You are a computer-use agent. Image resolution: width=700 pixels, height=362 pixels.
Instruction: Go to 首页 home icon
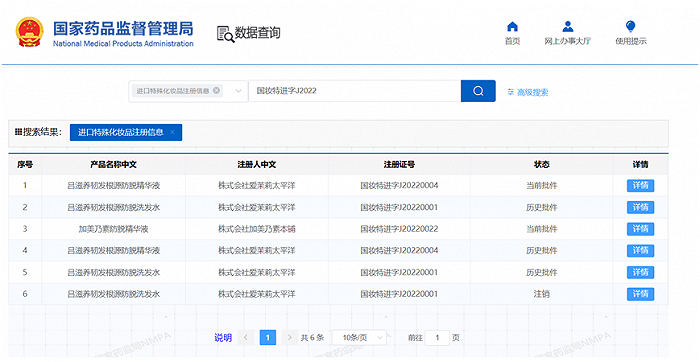point(512,27)
